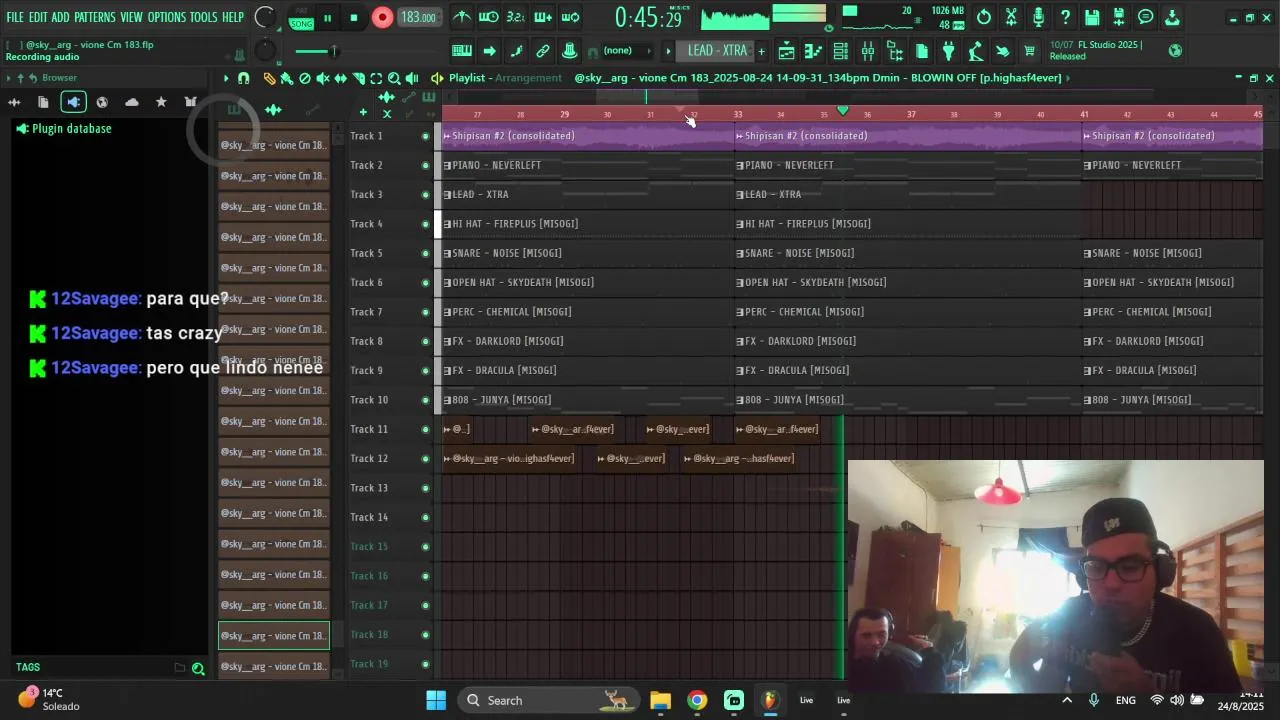Viewport: 1280px width, 720px height.
Task: Pause playback
Action: [x=327, y=17]
